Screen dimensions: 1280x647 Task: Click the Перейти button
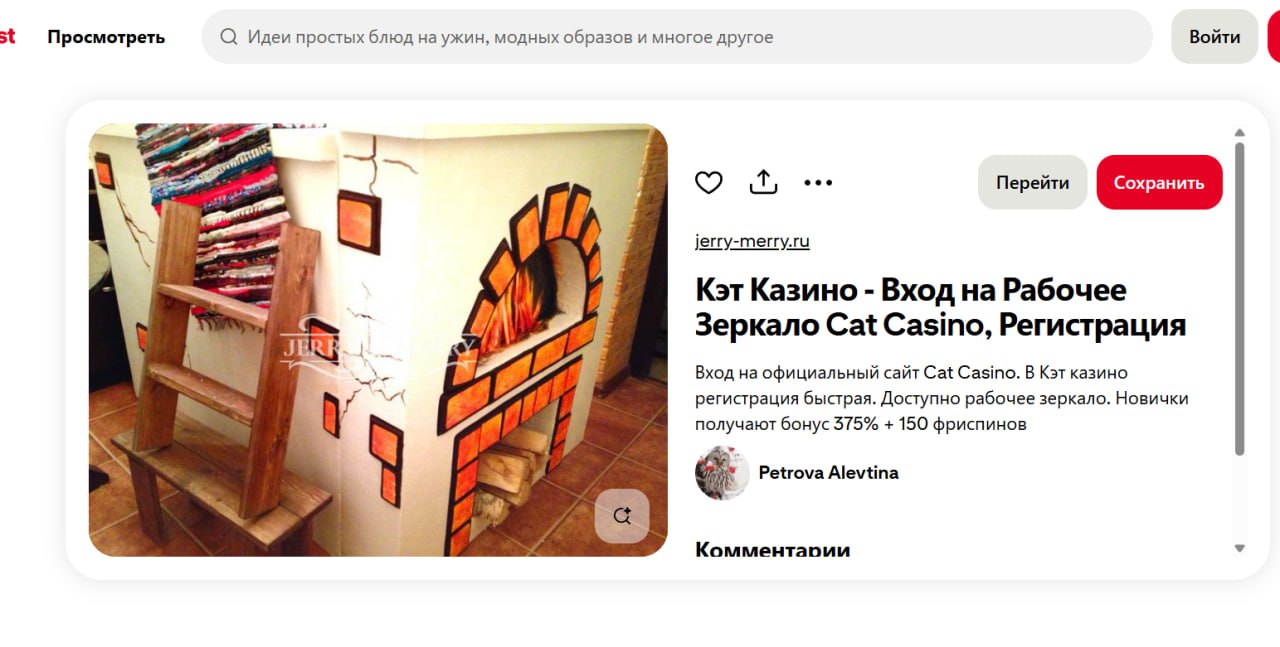[1032, 182]
